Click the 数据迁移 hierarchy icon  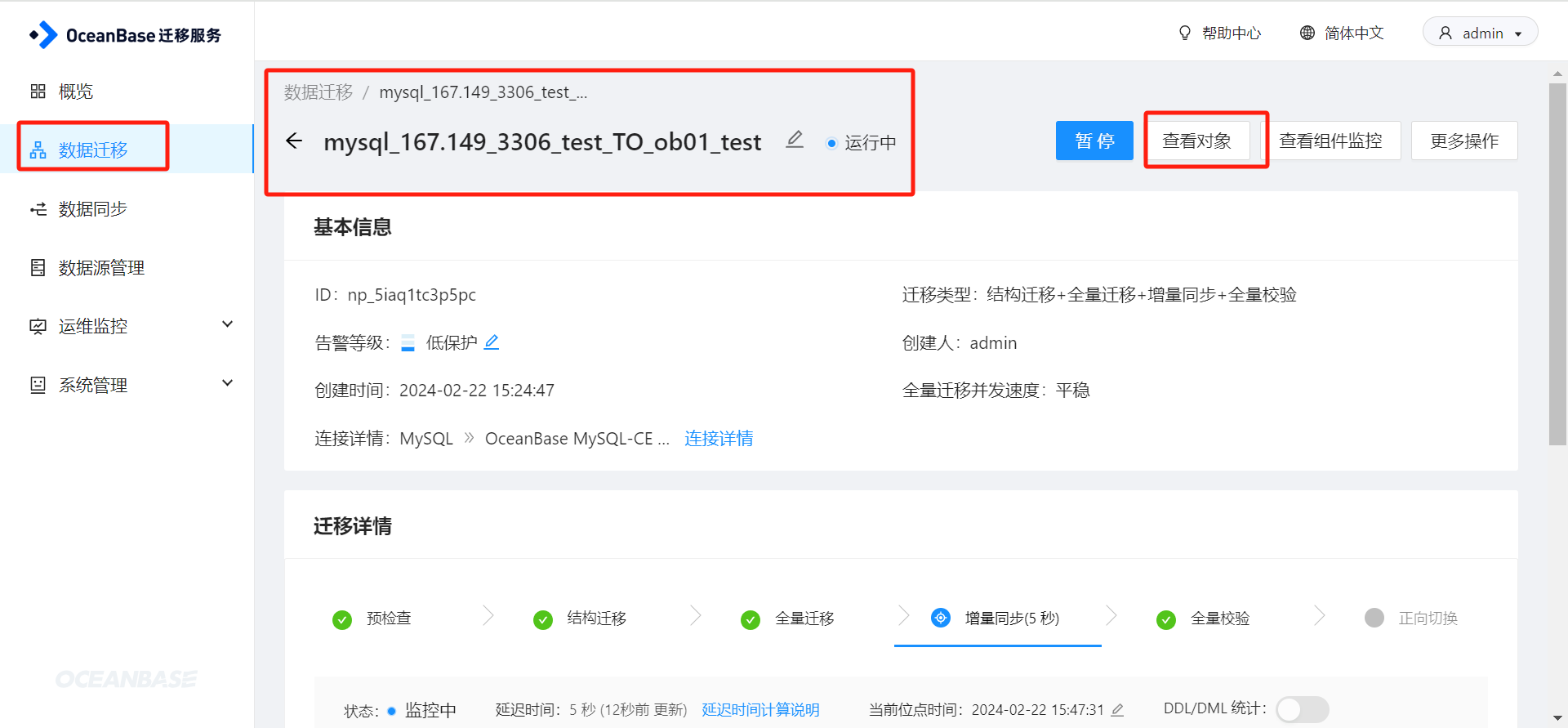pyautogui.click(x=38, y=150)
